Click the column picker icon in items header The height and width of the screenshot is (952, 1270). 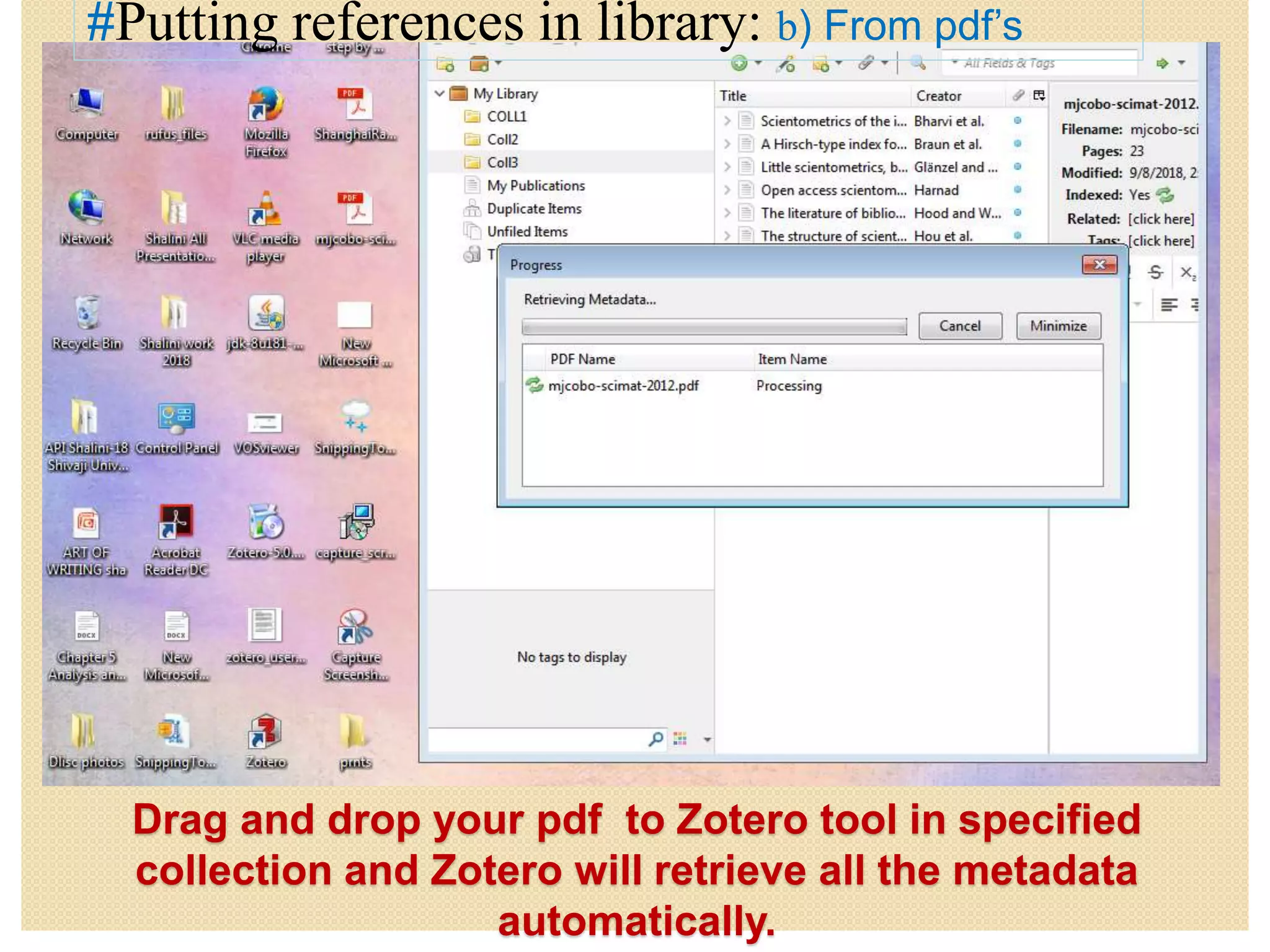click(1039, 95)
